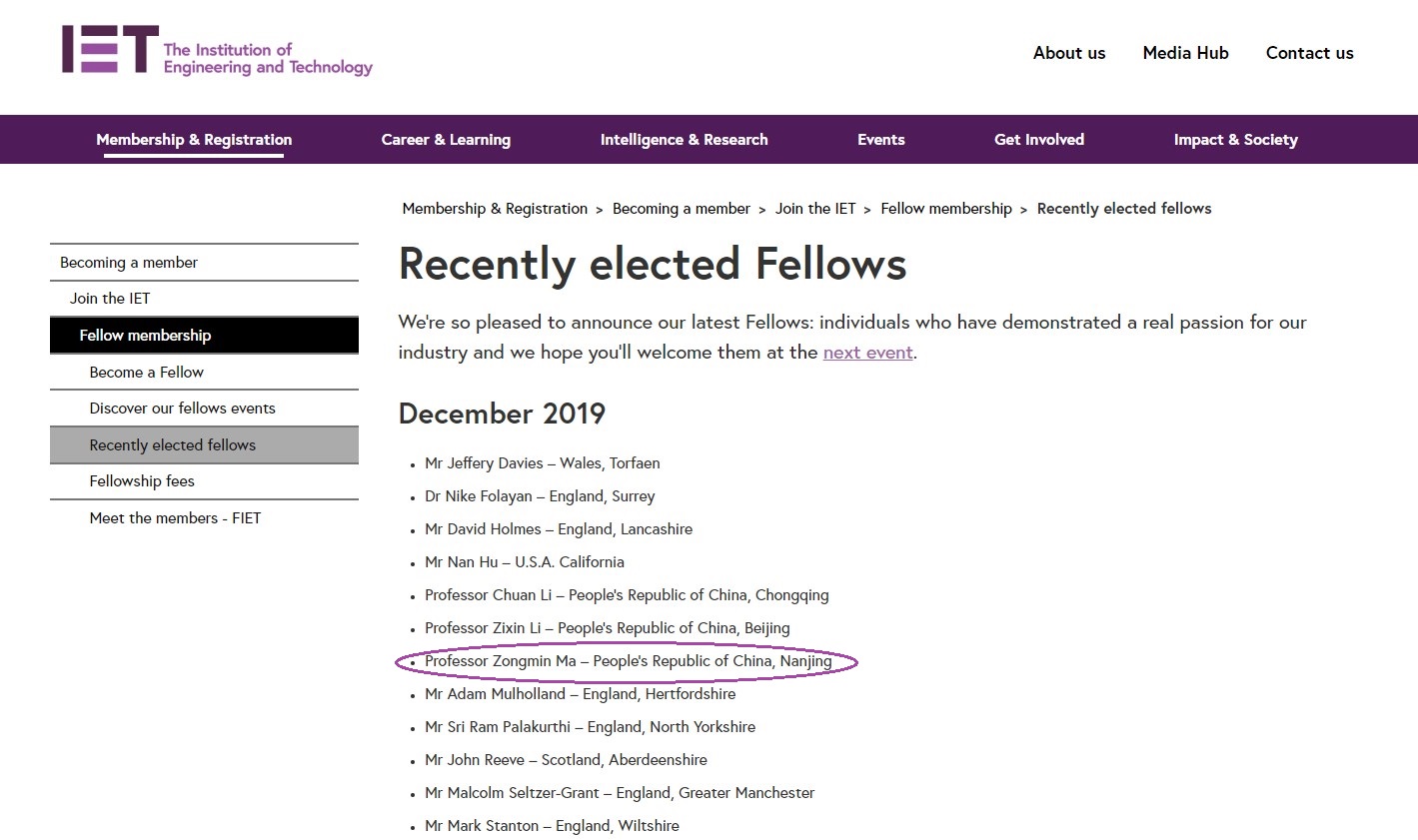The image size is (1418, 840).
Task: Select Becoming a member in sidebar
Action: tap(129, 263)
